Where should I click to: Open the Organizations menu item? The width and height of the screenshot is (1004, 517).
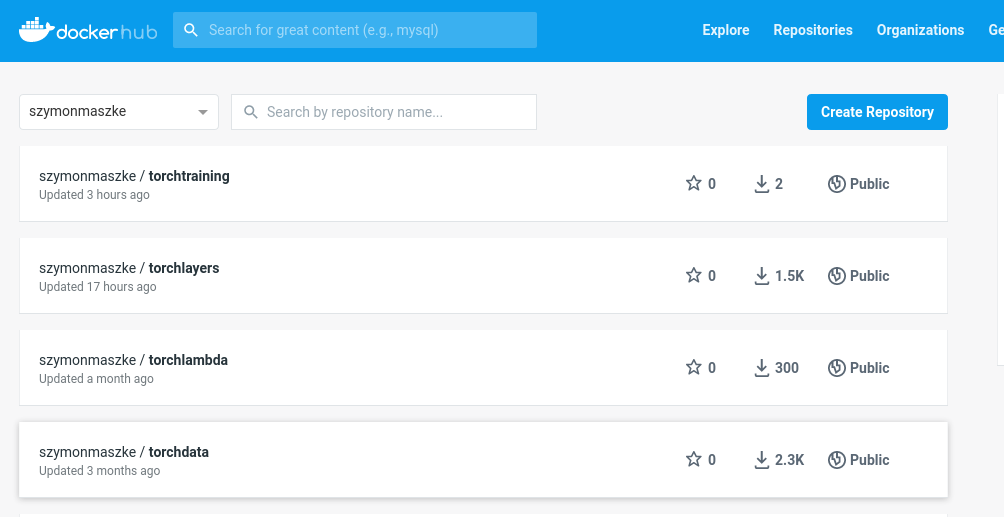[920, 30]
